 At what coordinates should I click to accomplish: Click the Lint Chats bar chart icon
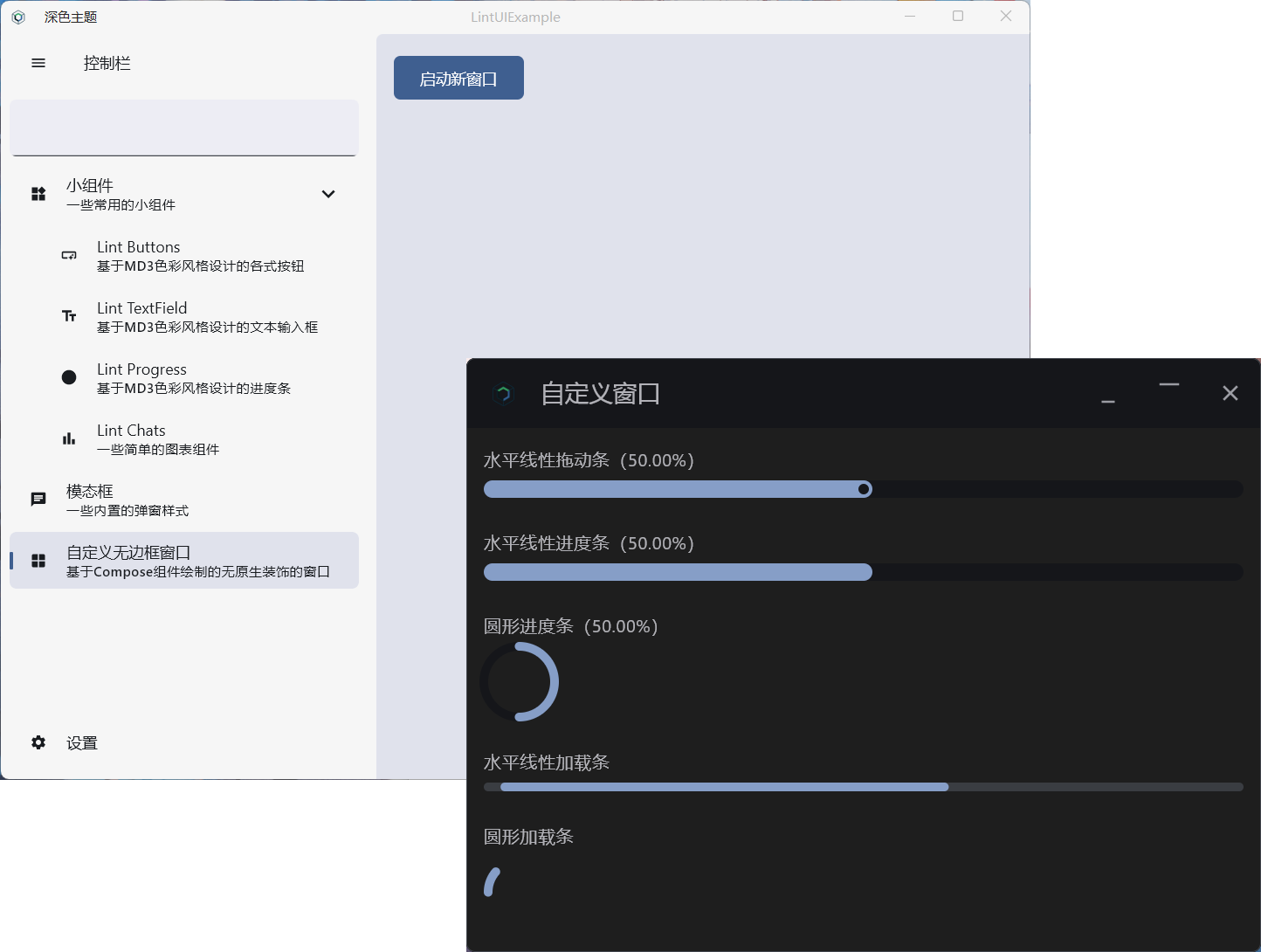pyautogui.click(x=69, y=438)
